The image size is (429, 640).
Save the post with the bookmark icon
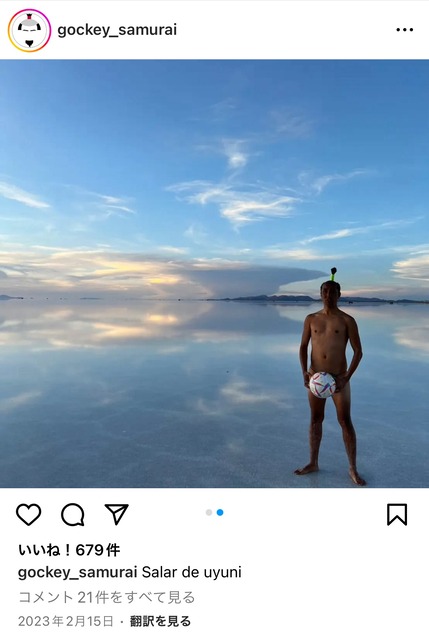click(x=397, y=514)
